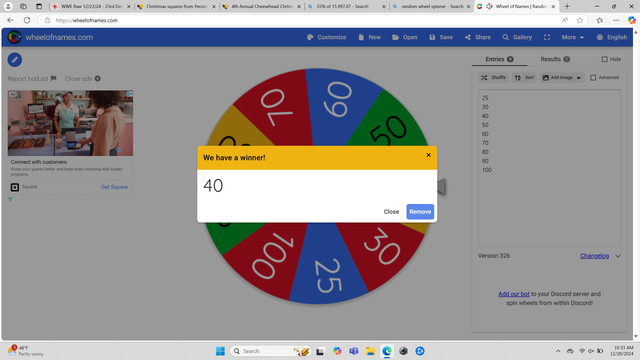Click the taskbar Search box

pos(270,351)
